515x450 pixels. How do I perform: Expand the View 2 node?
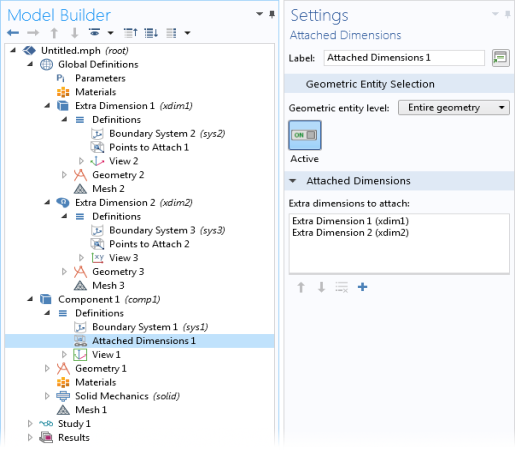(x=81, y=161)
